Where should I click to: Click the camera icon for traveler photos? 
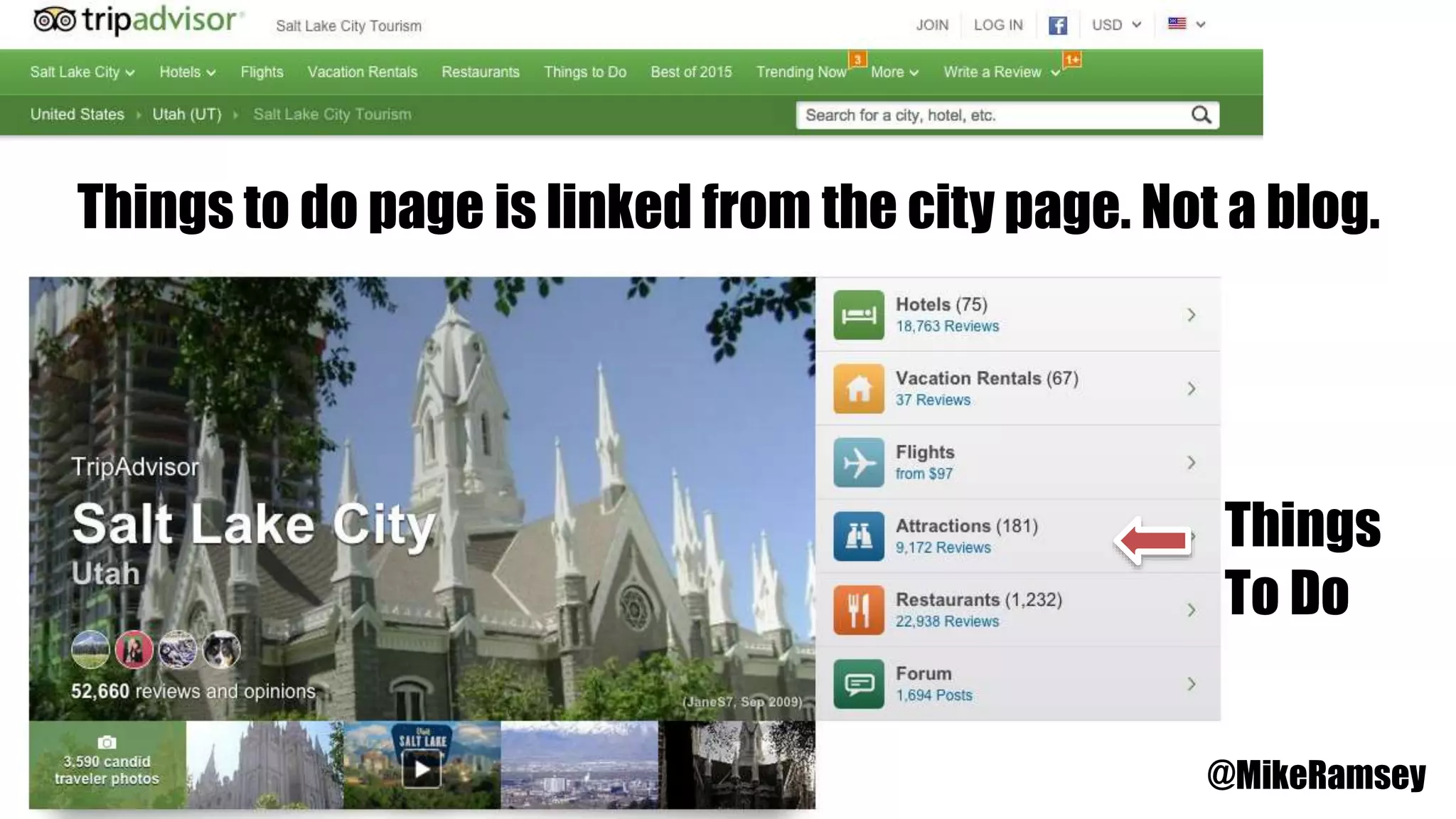[107, 742]
